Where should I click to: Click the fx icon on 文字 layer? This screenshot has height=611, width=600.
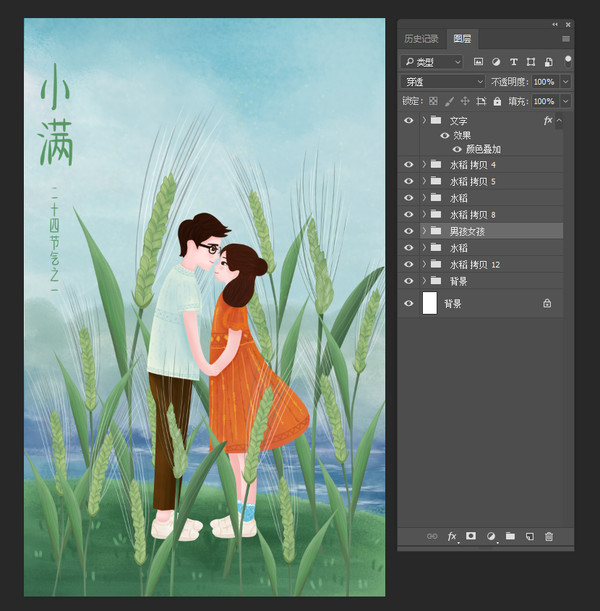548,120
